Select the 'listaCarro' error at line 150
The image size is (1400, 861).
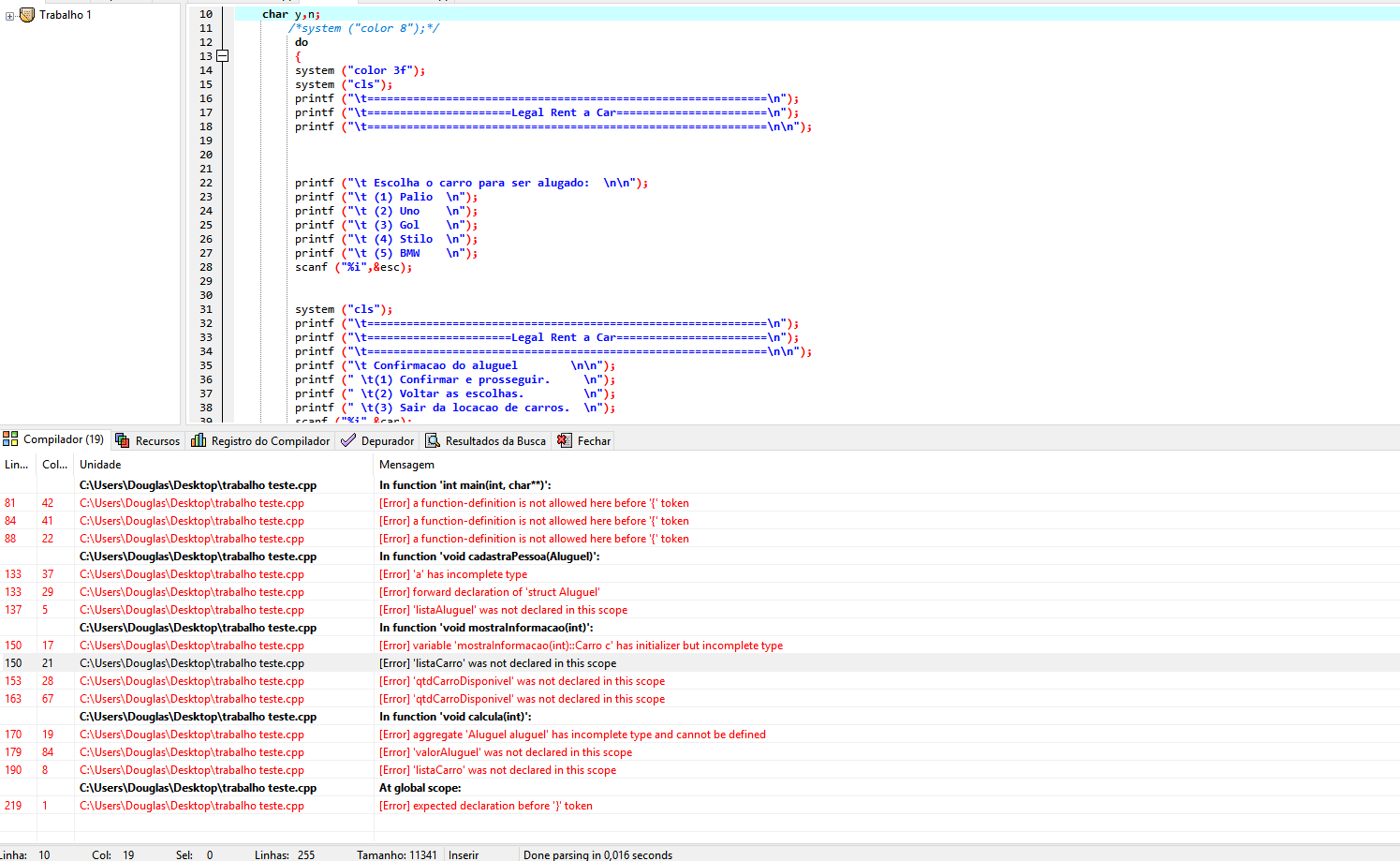point(700,663)
